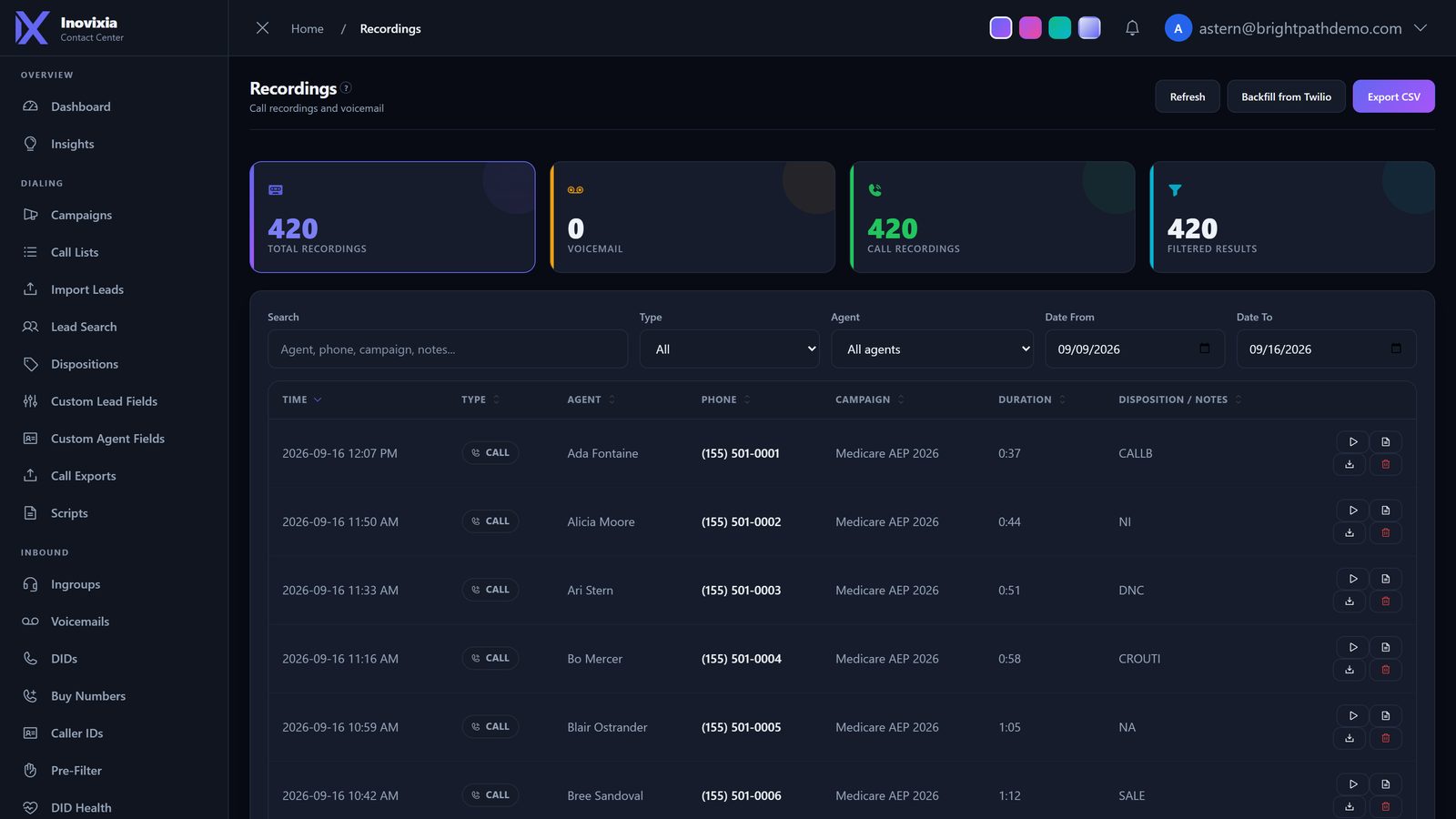The image size is (1456, 819).
Task: Sort the table by the Time column
Action: pyautogui.click(x=301, y=399)
